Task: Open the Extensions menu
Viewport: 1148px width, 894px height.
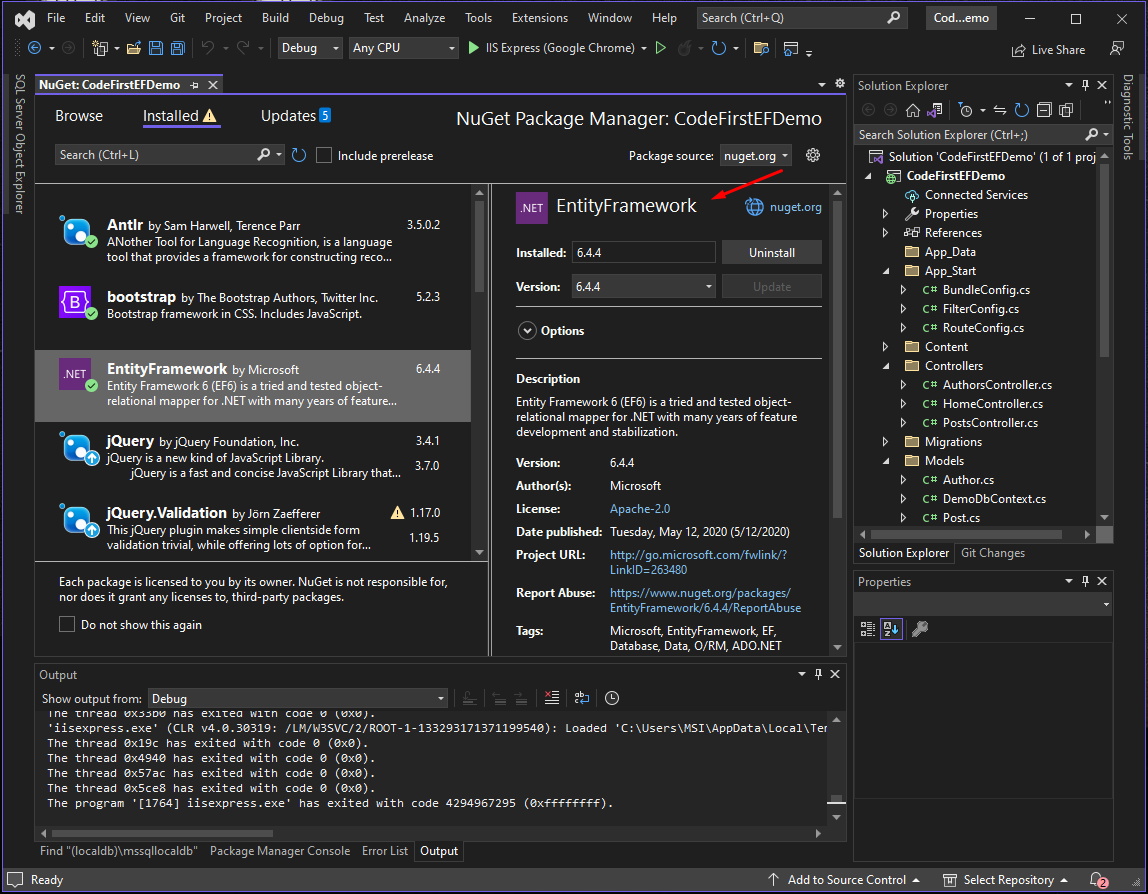Action: click(x=539, y=17)
